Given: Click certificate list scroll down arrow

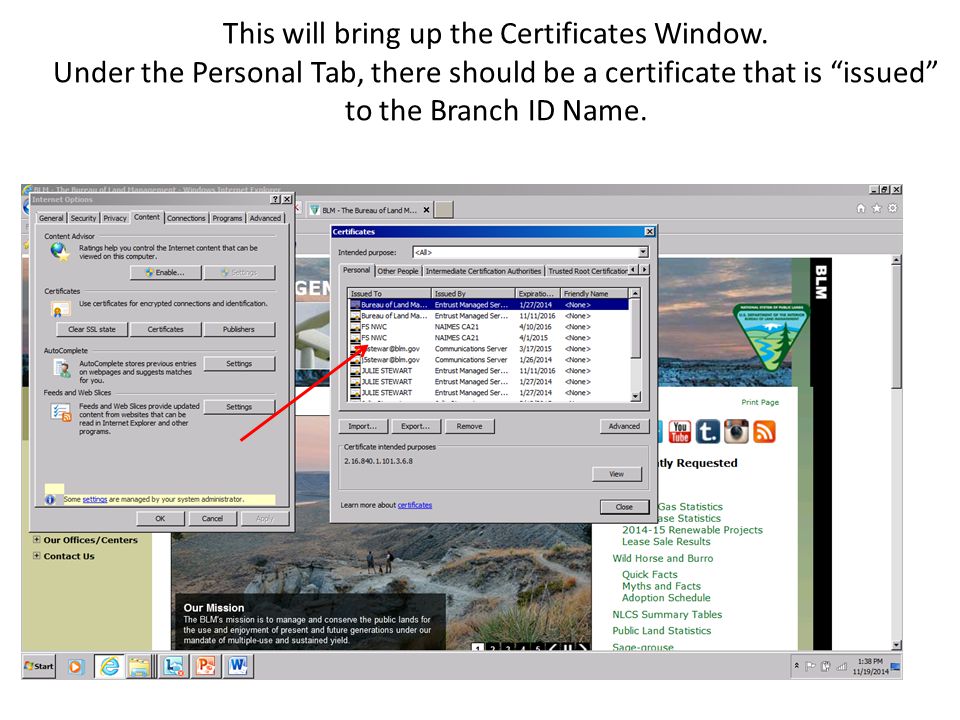Looking at the screenshot, I should pos(636,397).
